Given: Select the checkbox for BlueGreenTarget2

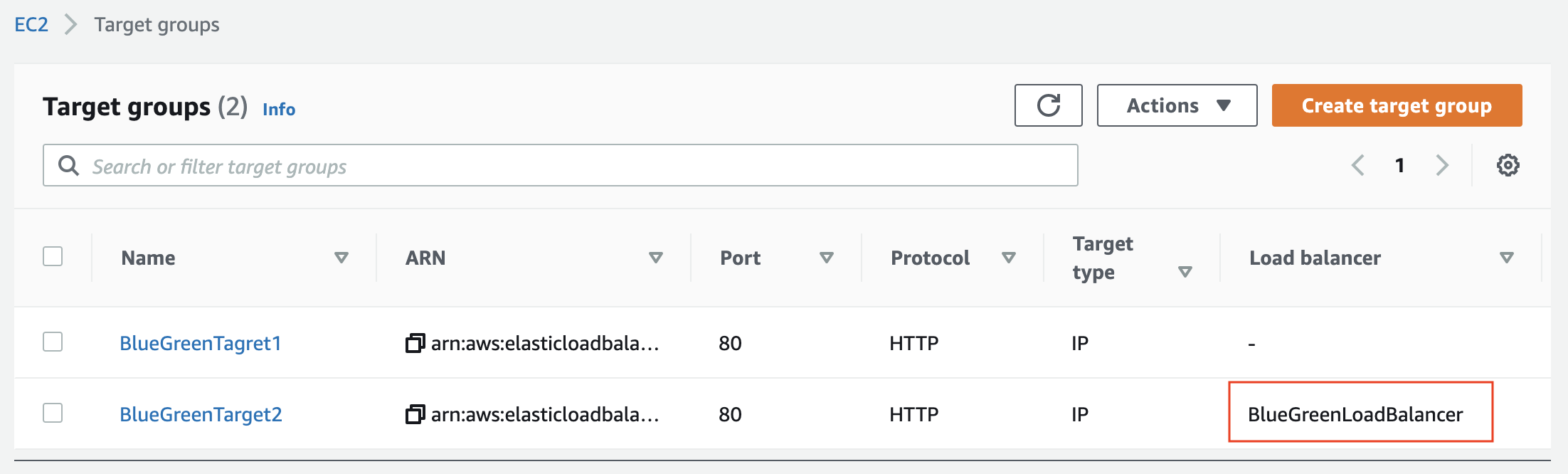Looking at the screenshot, I should [53, 414].
